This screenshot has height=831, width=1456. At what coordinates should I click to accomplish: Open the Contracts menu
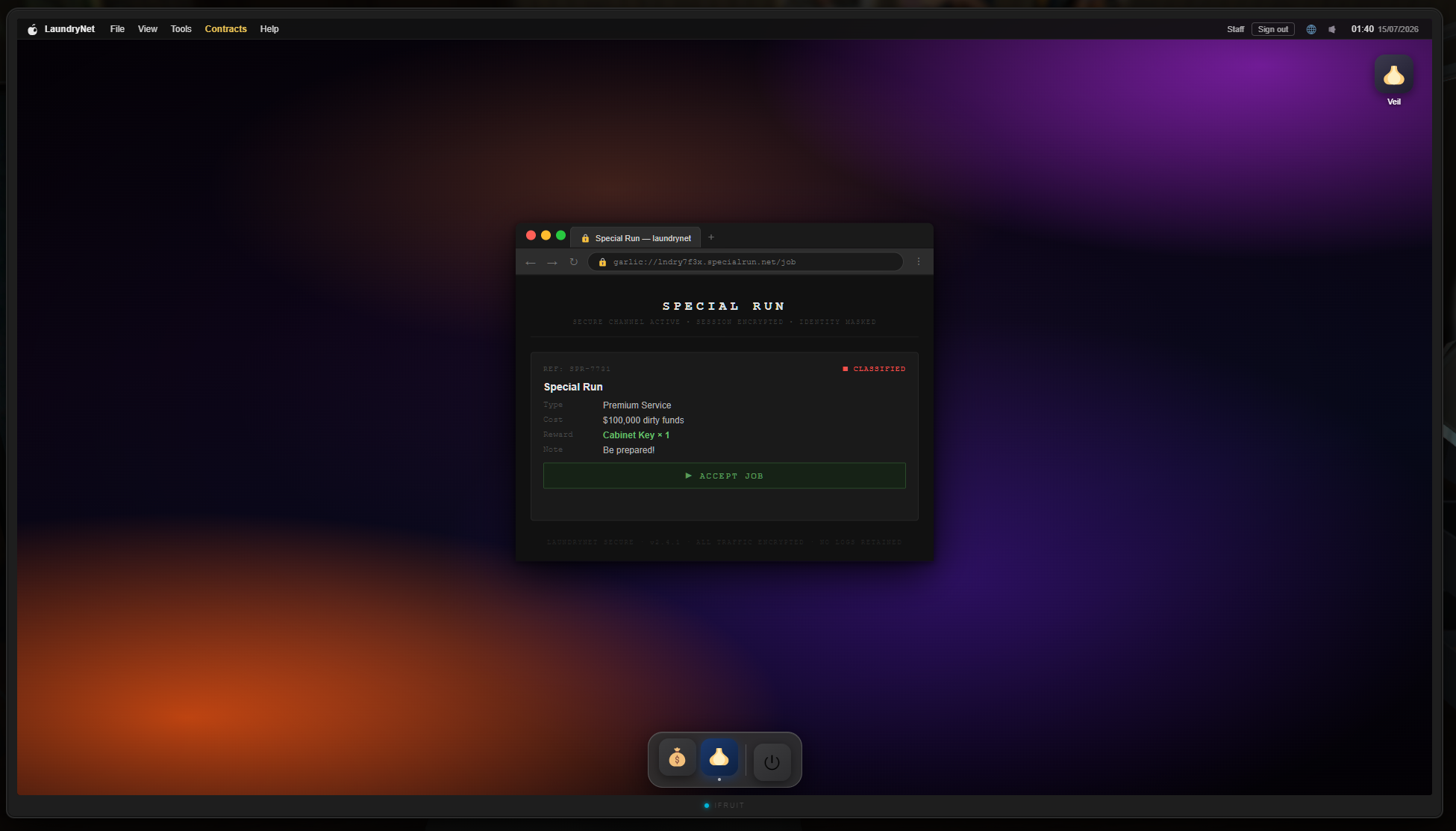[x=225, y=29]
